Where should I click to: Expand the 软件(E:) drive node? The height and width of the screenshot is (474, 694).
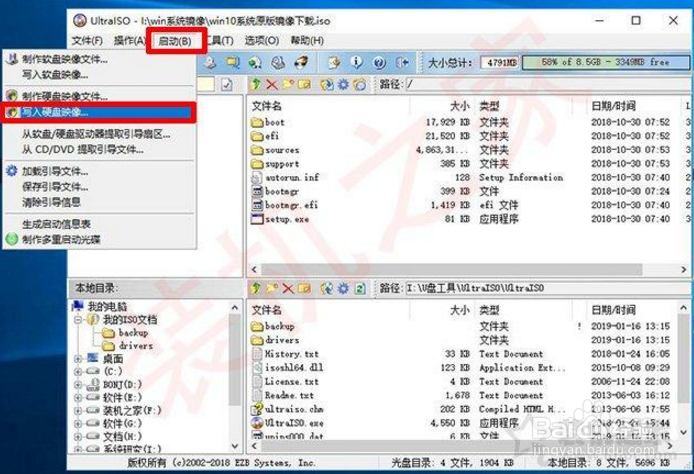coord(78,397)
